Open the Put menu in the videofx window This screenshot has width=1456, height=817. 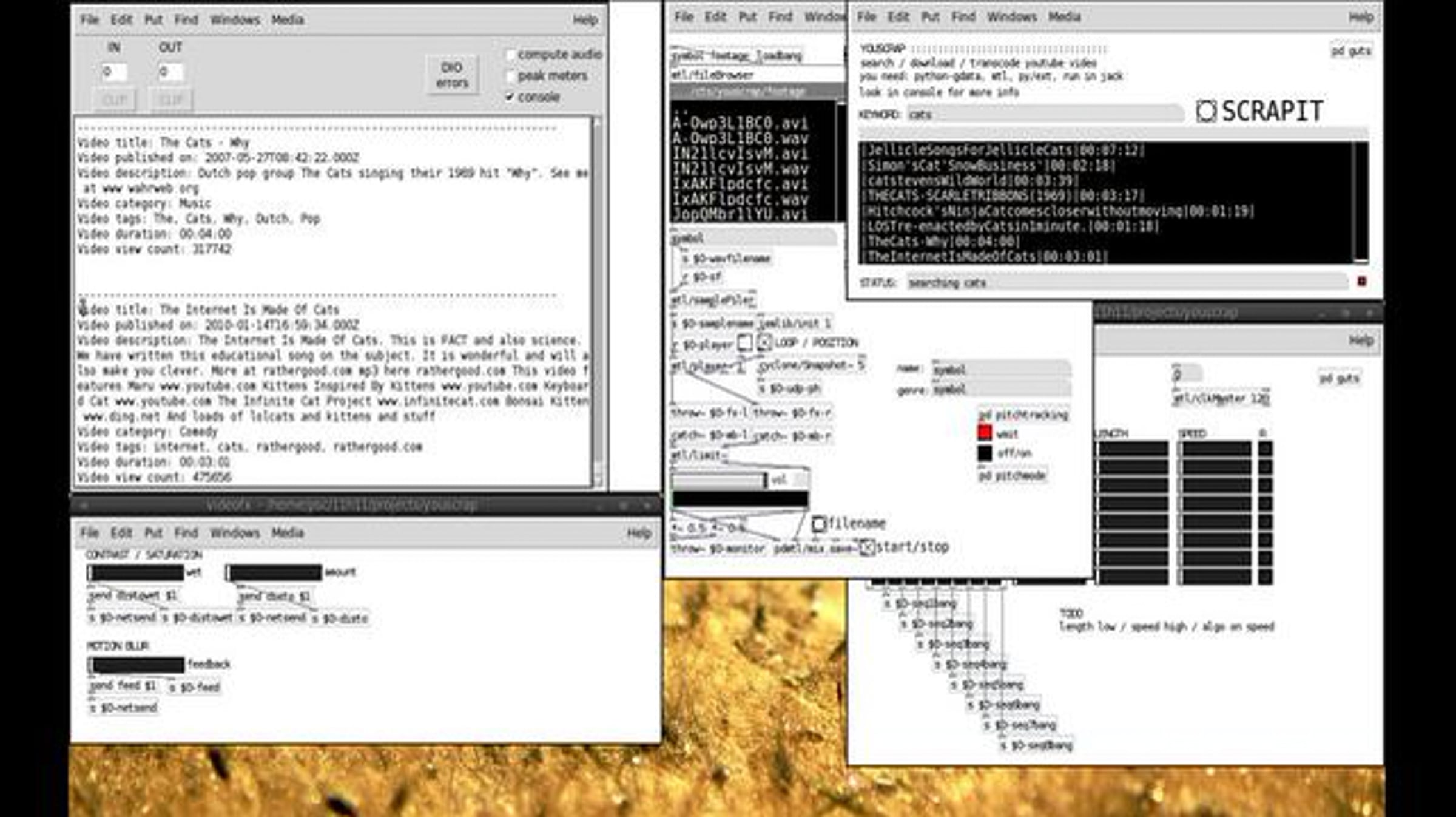(153, 533)
